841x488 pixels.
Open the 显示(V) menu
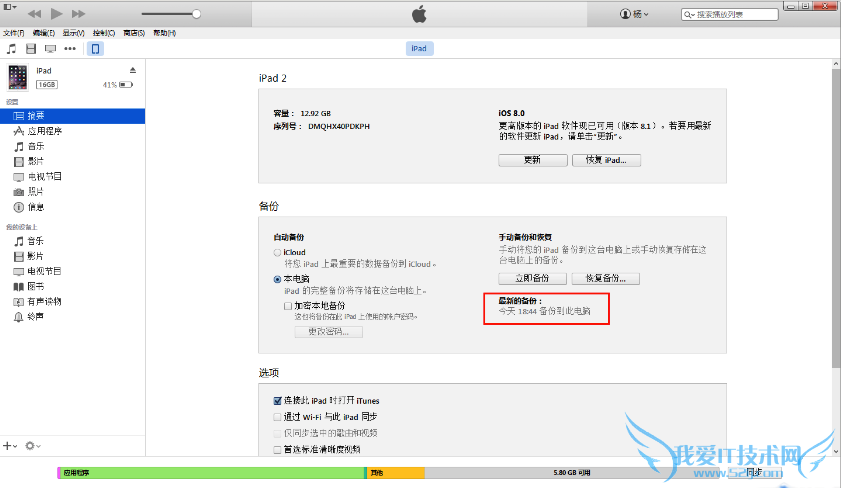(73, 33)
